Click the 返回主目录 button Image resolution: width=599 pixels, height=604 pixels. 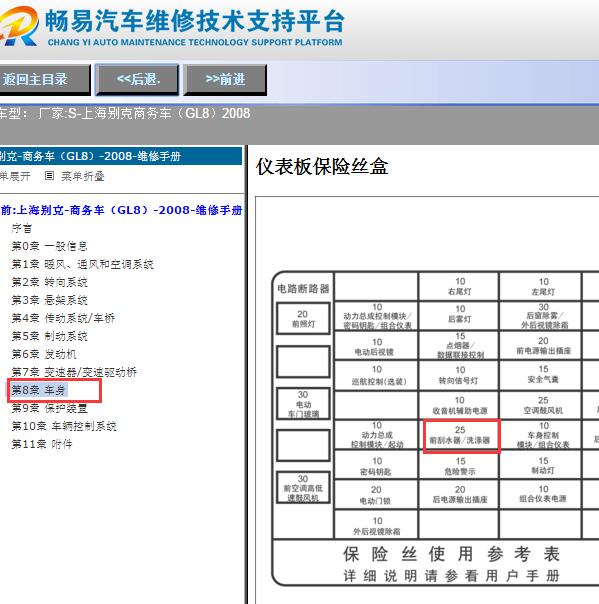click(x=44, y=80)
